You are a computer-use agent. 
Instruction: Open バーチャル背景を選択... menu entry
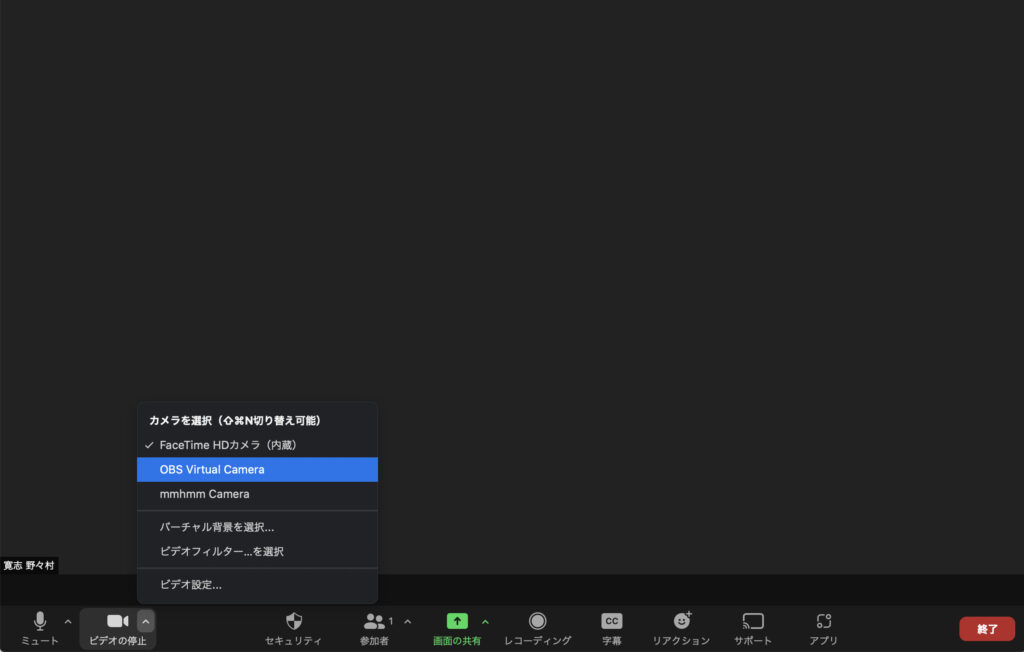tap(257, 527)
